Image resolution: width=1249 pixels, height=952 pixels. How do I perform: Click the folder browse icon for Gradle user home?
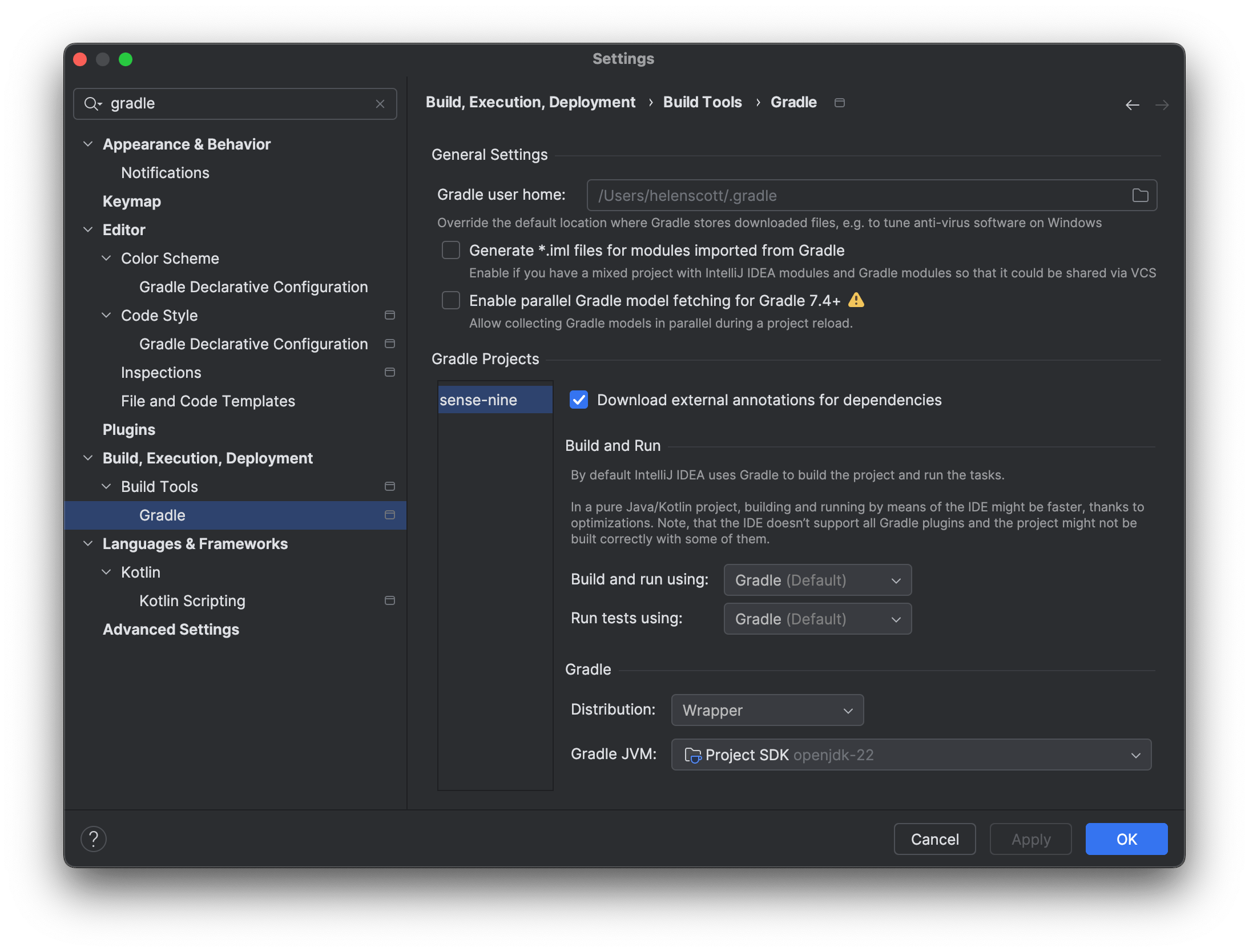[x=1140, y=196]
